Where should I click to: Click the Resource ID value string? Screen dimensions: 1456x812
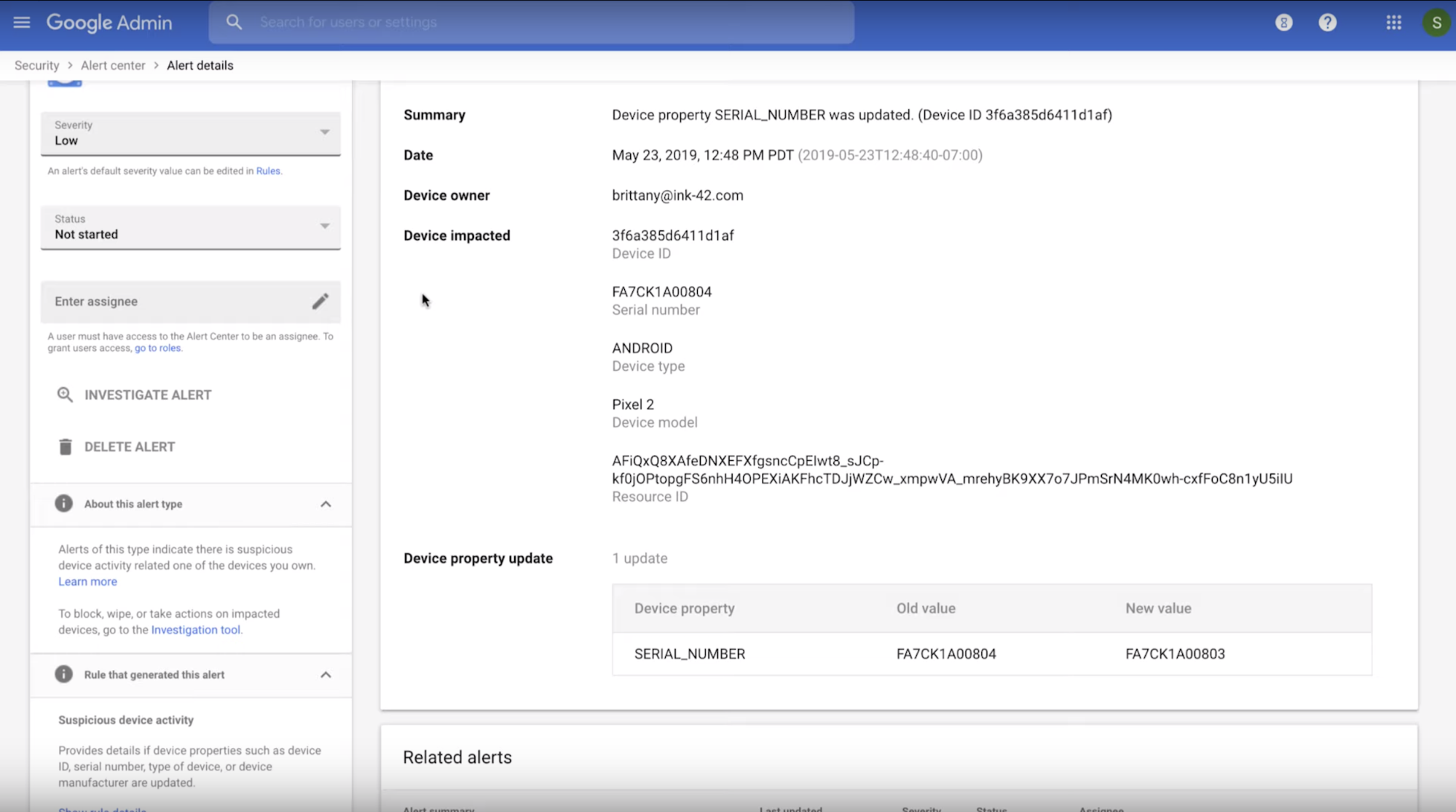pos(952,470)
